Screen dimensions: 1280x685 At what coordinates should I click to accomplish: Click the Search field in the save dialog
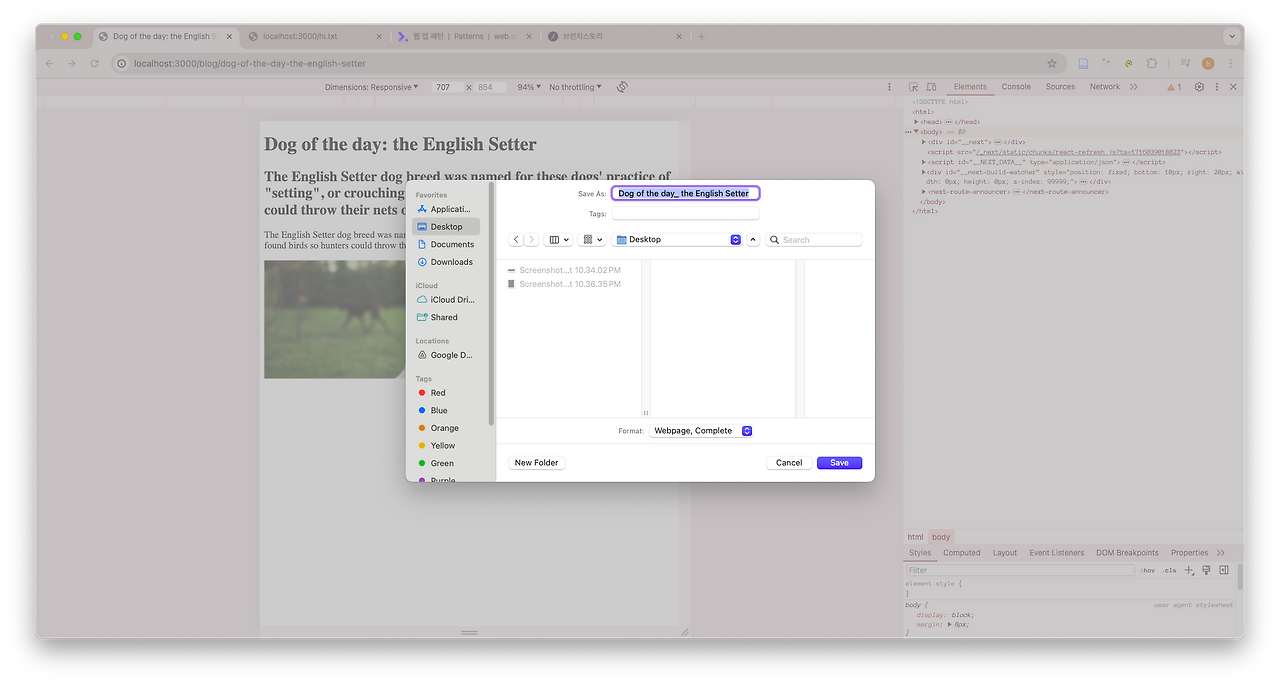[814, 240]
